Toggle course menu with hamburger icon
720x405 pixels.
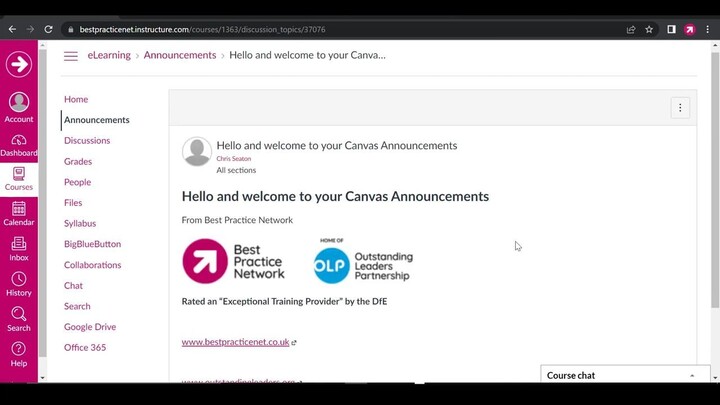[71, 56]
